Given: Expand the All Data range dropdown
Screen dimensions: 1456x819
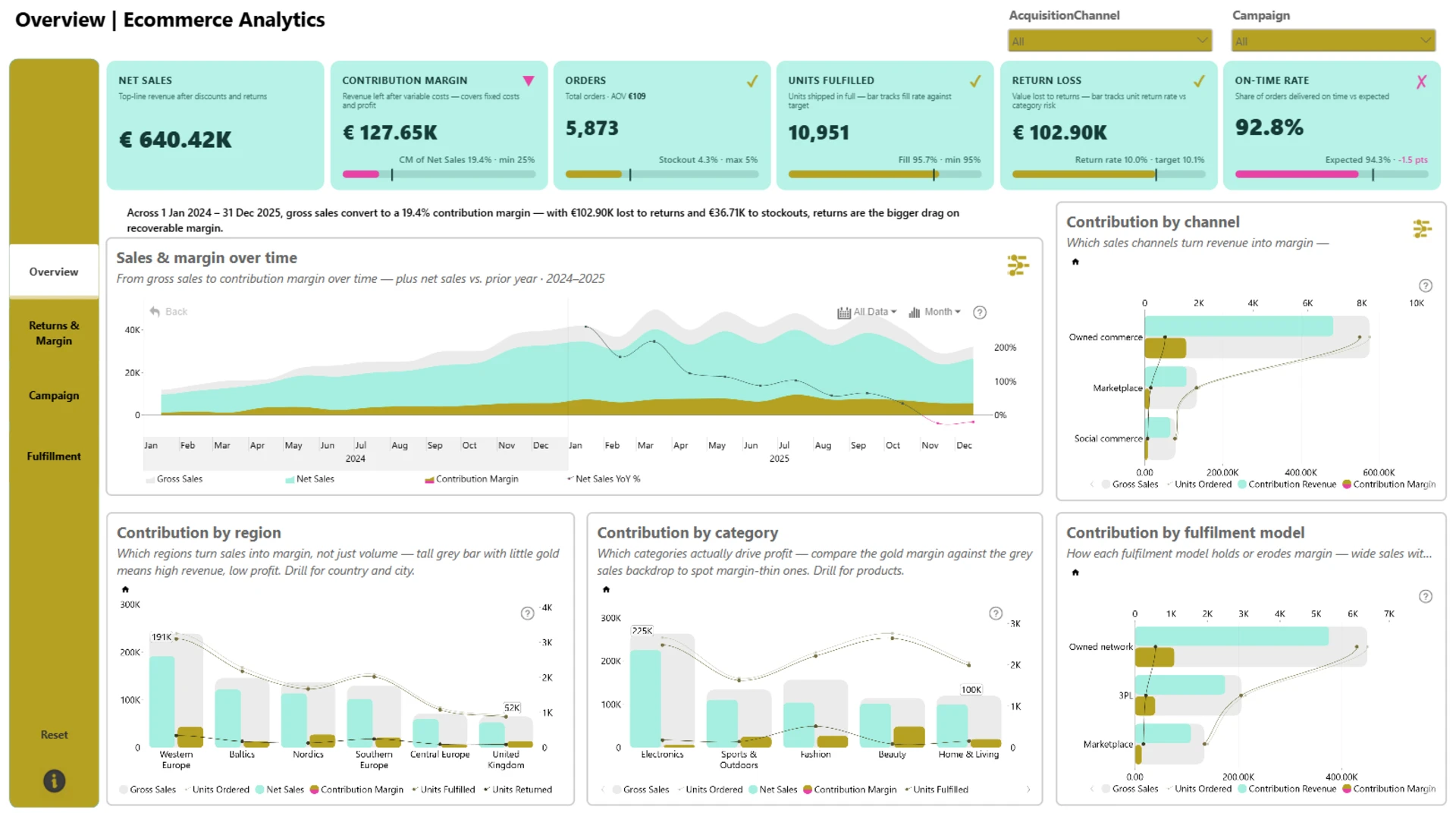Looking at the screenshot, I should tap(867, 312).
